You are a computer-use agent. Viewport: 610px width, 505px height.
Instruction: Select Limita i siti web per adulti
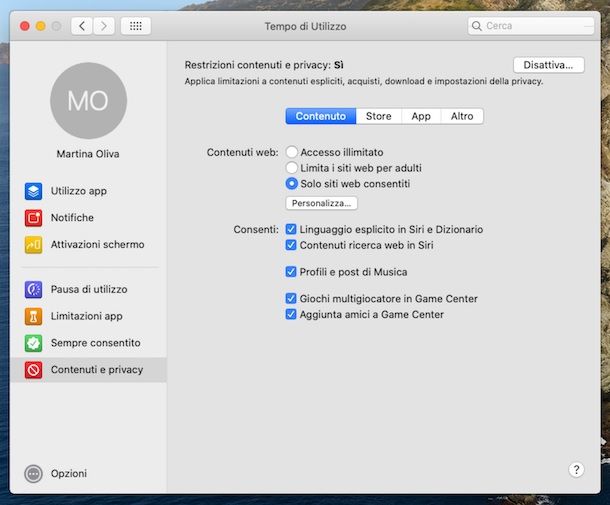point(292,168)
